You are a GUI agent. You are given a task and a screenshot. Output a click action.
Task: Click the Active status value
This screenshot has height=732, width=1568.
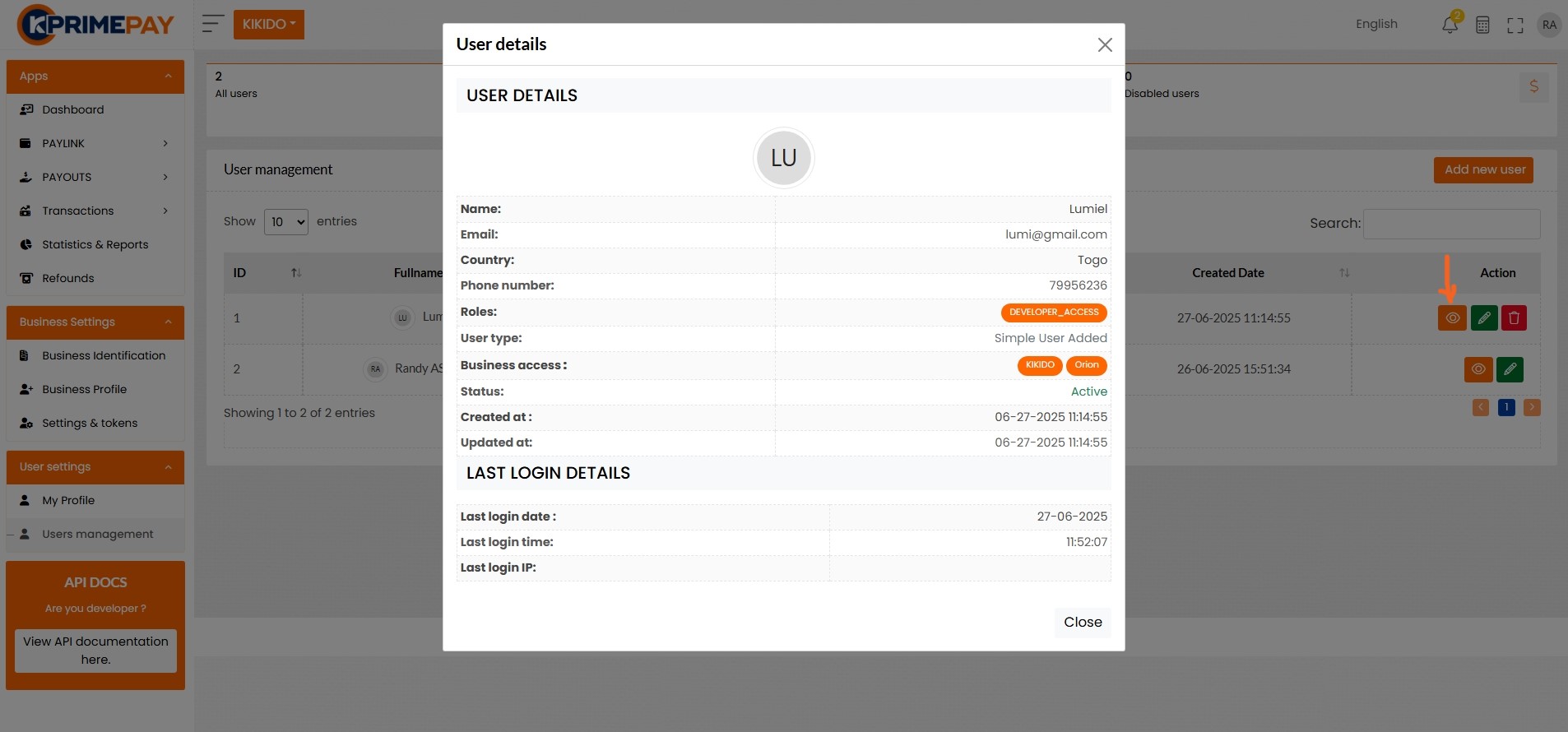(x=1089, y=391)
